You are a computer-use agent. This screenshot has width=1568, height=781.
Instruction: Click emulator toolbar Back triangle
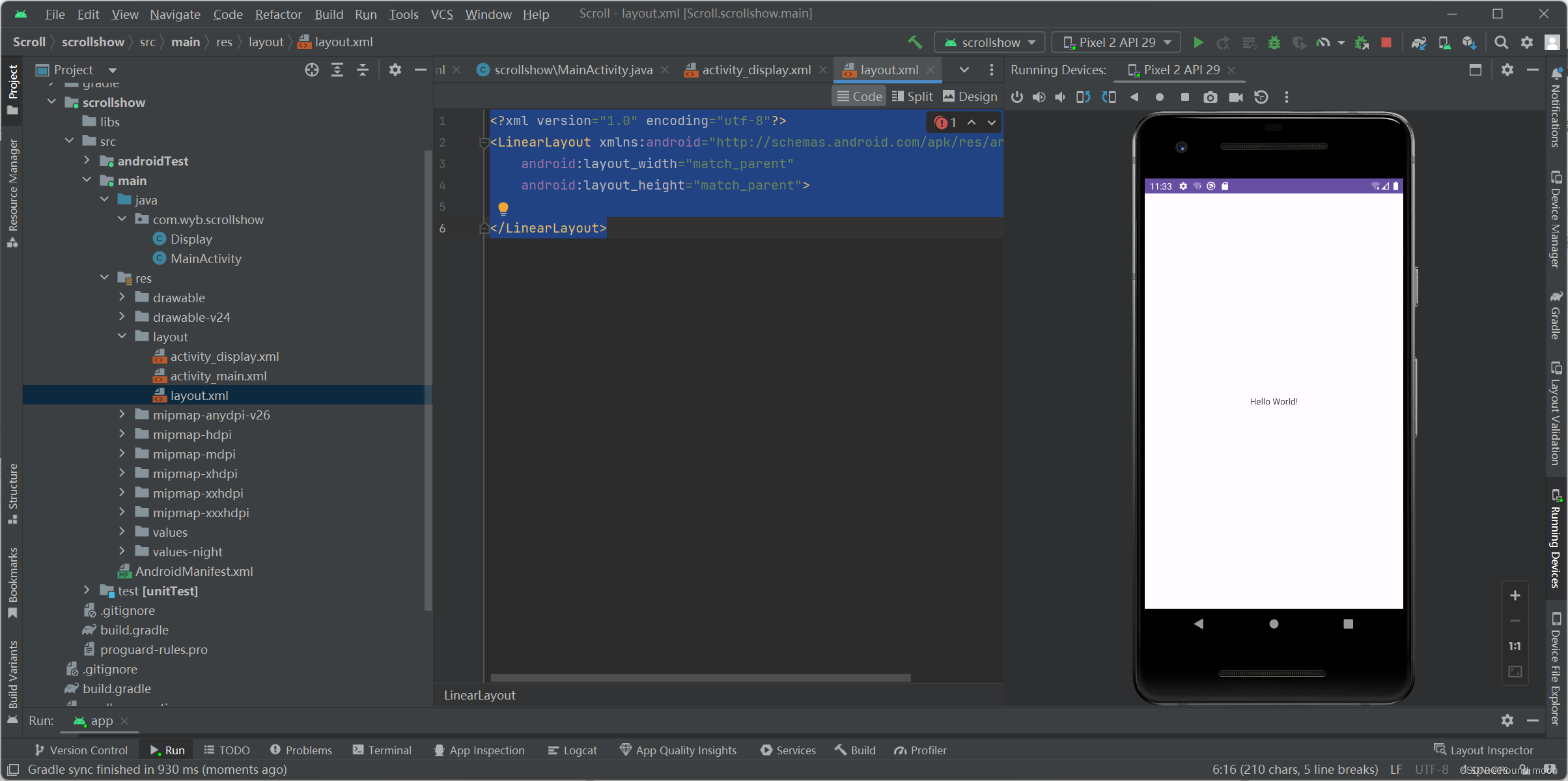pyautogui.click(x=1134, y=97)
